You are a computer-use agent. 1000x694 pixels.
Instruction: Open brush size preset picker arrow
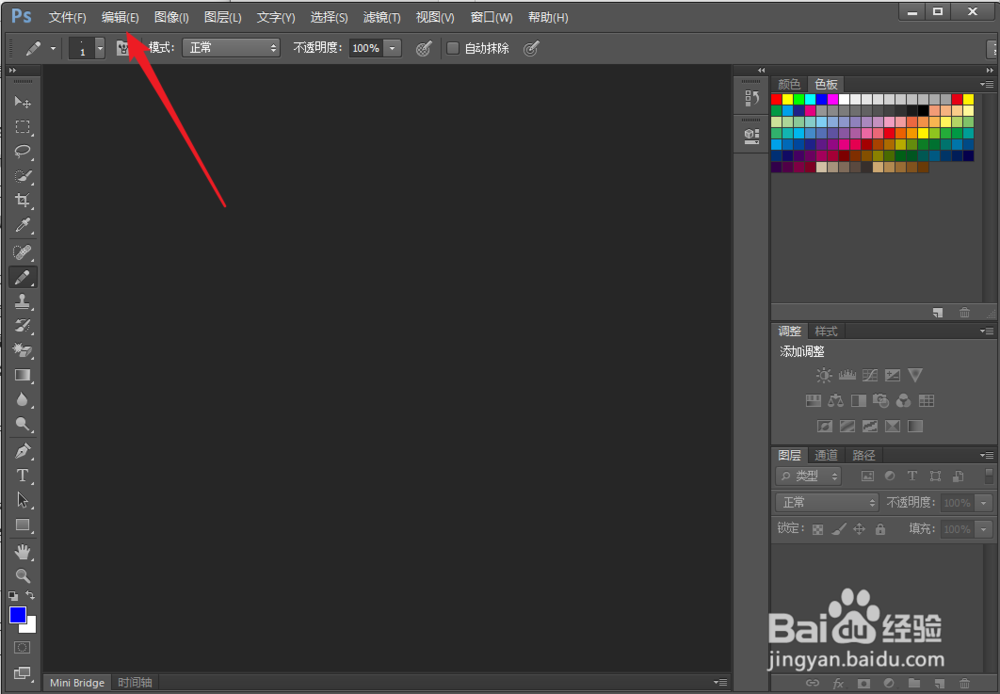(99, 48)
